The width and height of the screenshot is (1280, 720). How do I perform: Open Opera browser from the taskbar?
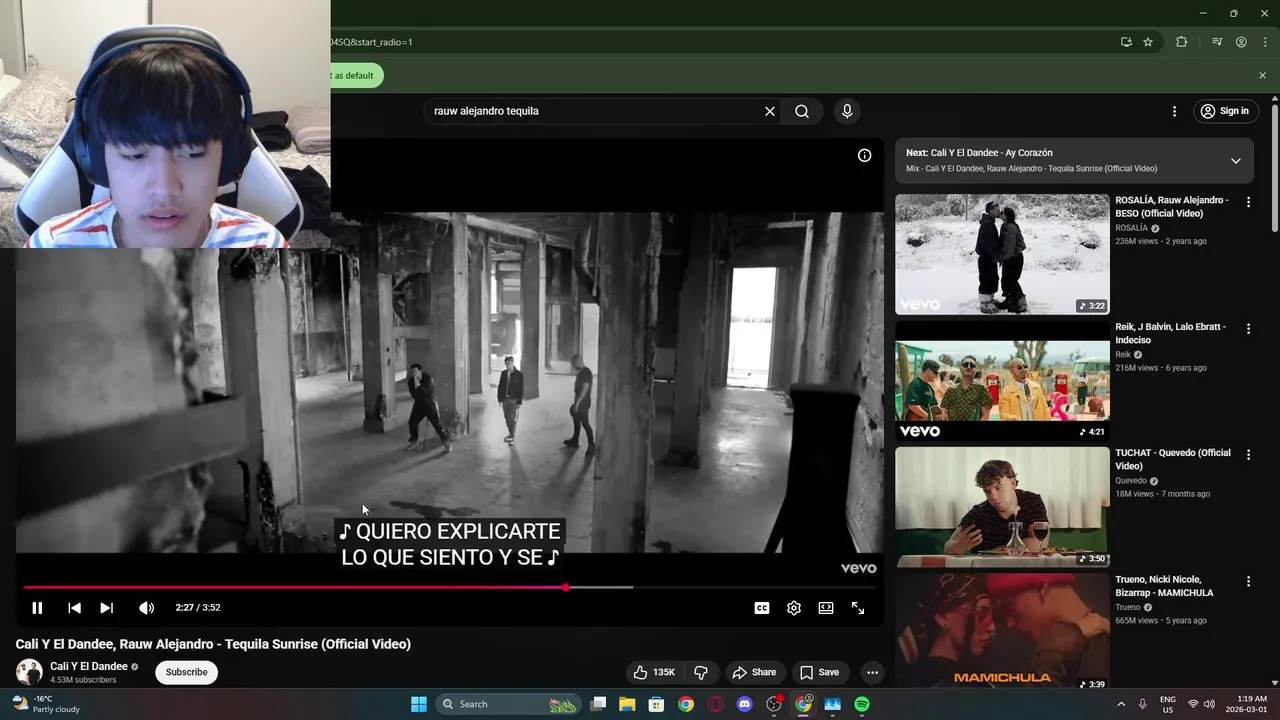(x=715, y=704)
